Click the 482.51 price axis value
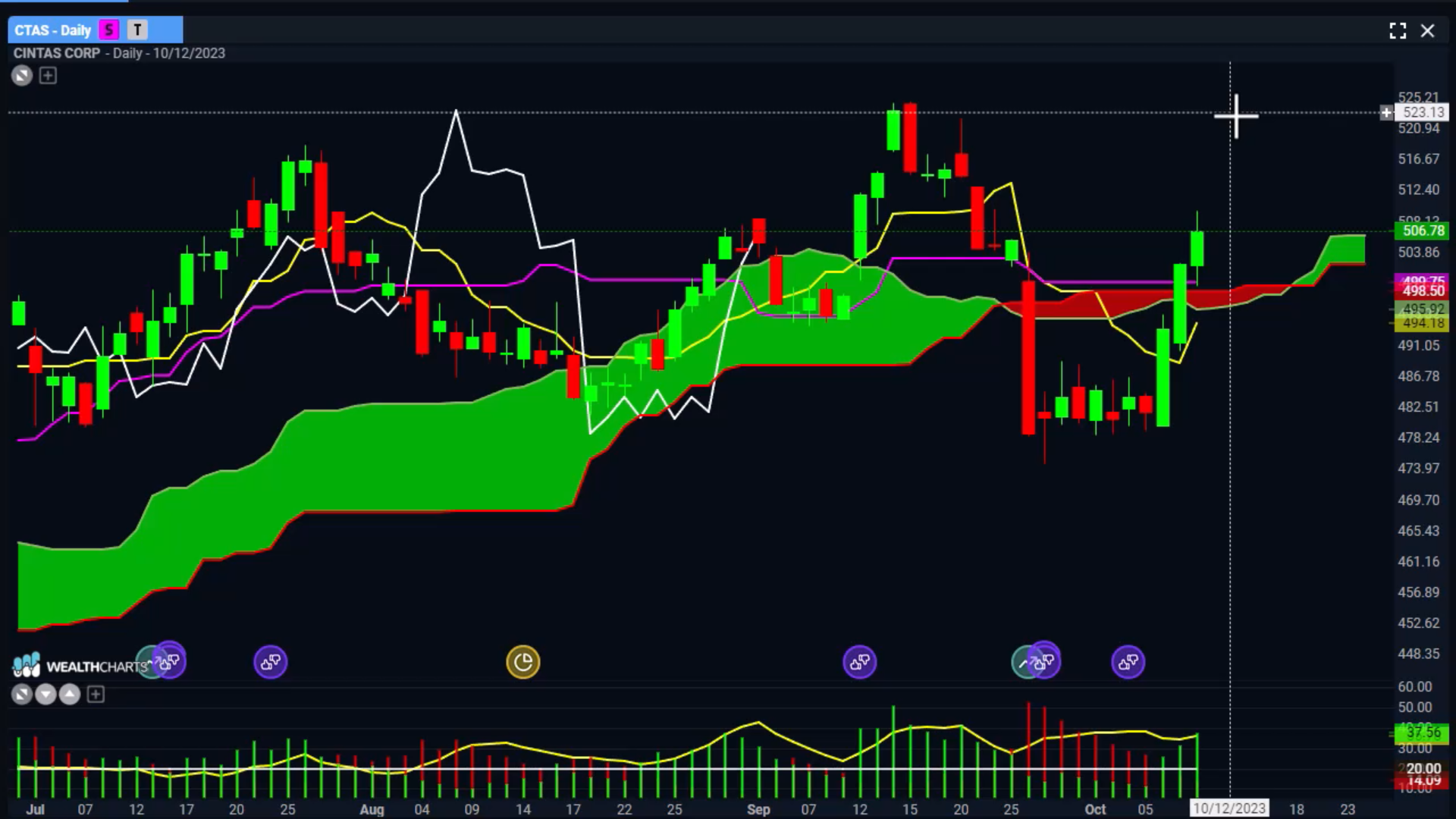The width and height of the screenshot is (1456, 819). pos(1419,406)
